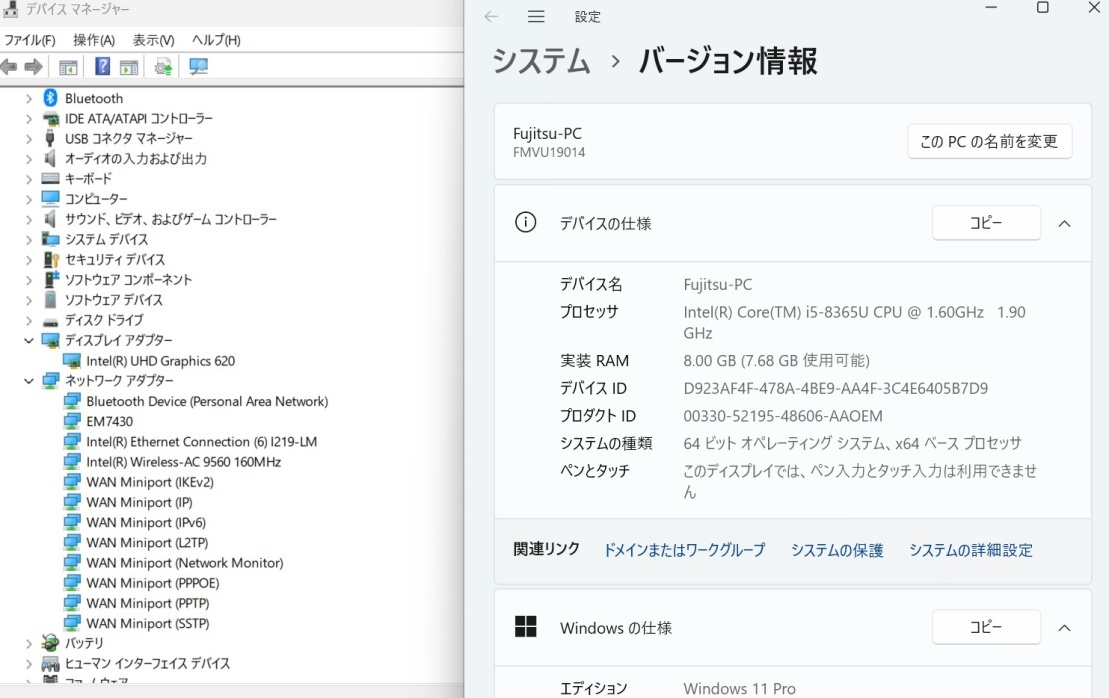Screen dimensions: 1109x698
Task: Expand the サウンド、ビデオ、およびゲーム コントローラー node
Action: (29, 219)
